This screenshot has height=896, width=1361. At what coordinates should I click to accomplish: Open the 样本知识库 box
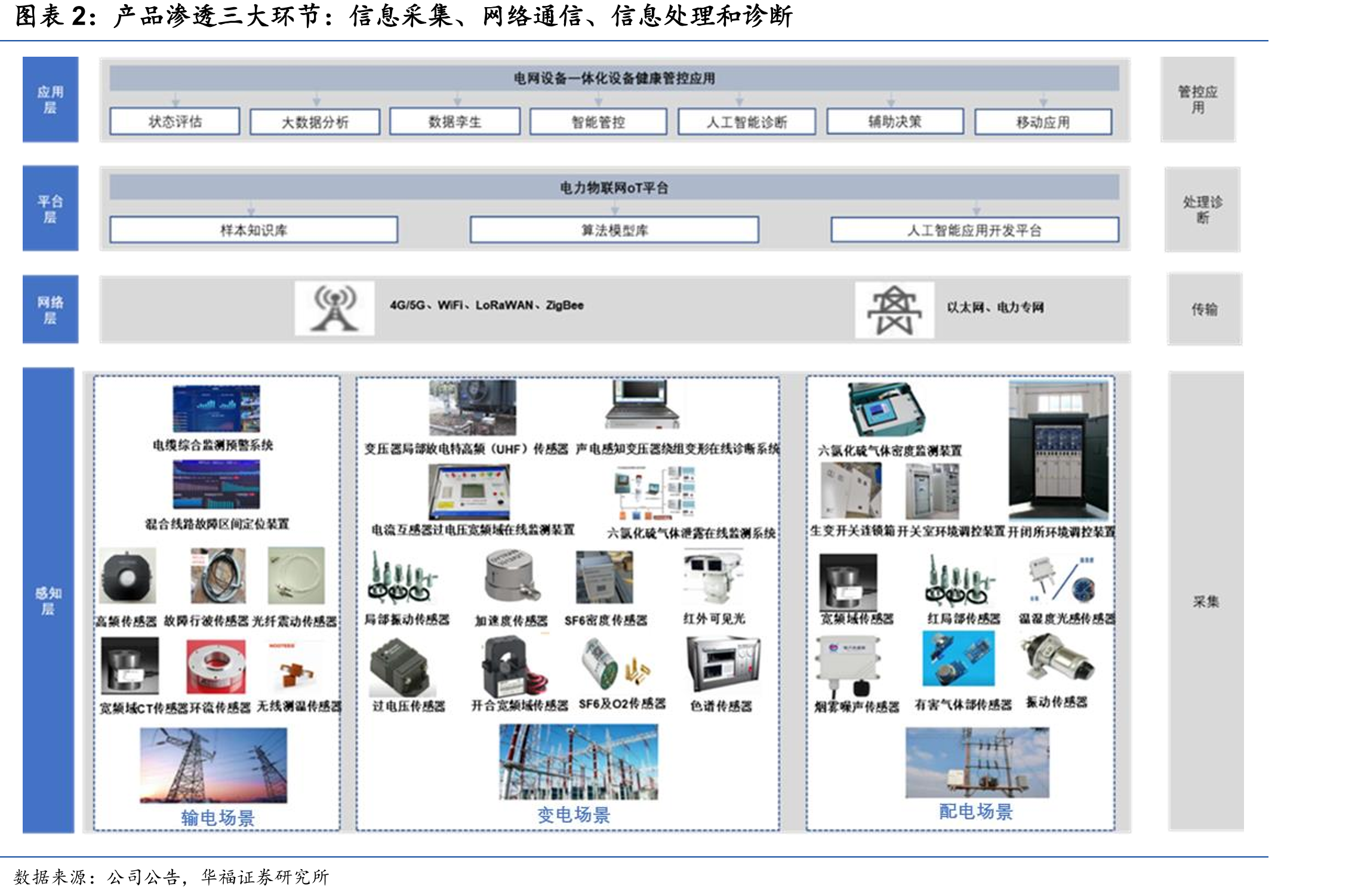coord(254,230)
